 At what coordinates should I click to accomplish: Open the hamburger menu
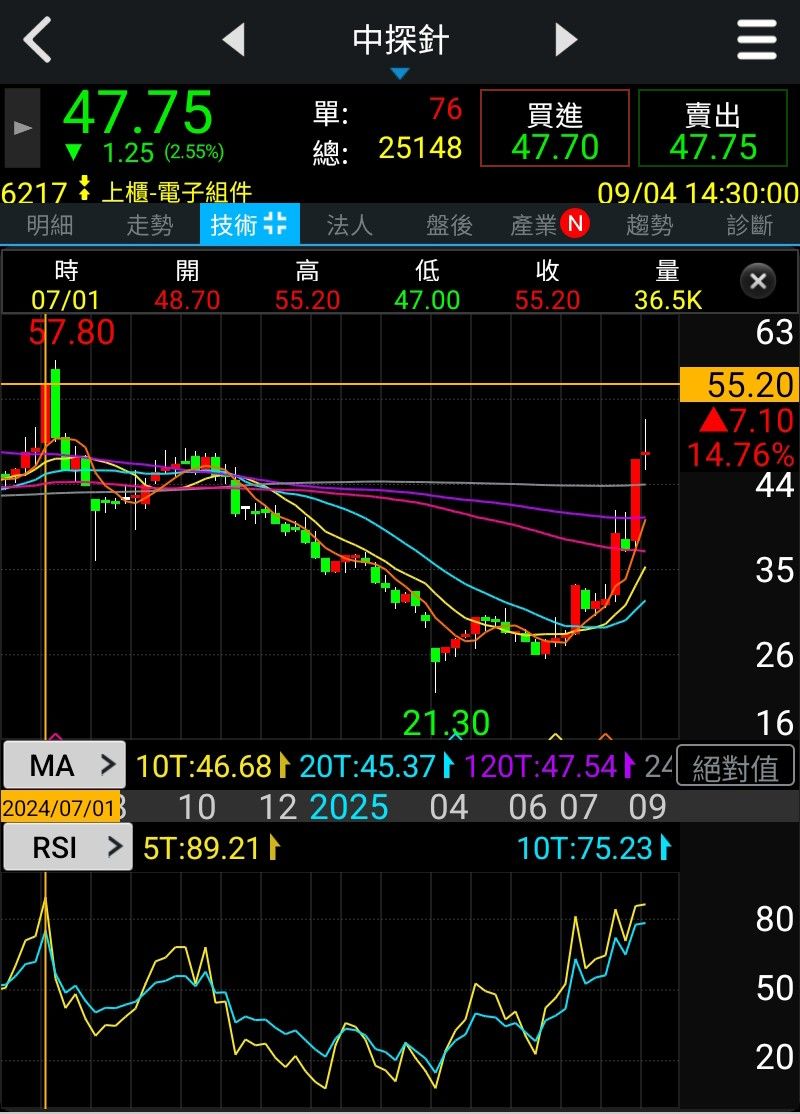point(756,41)
